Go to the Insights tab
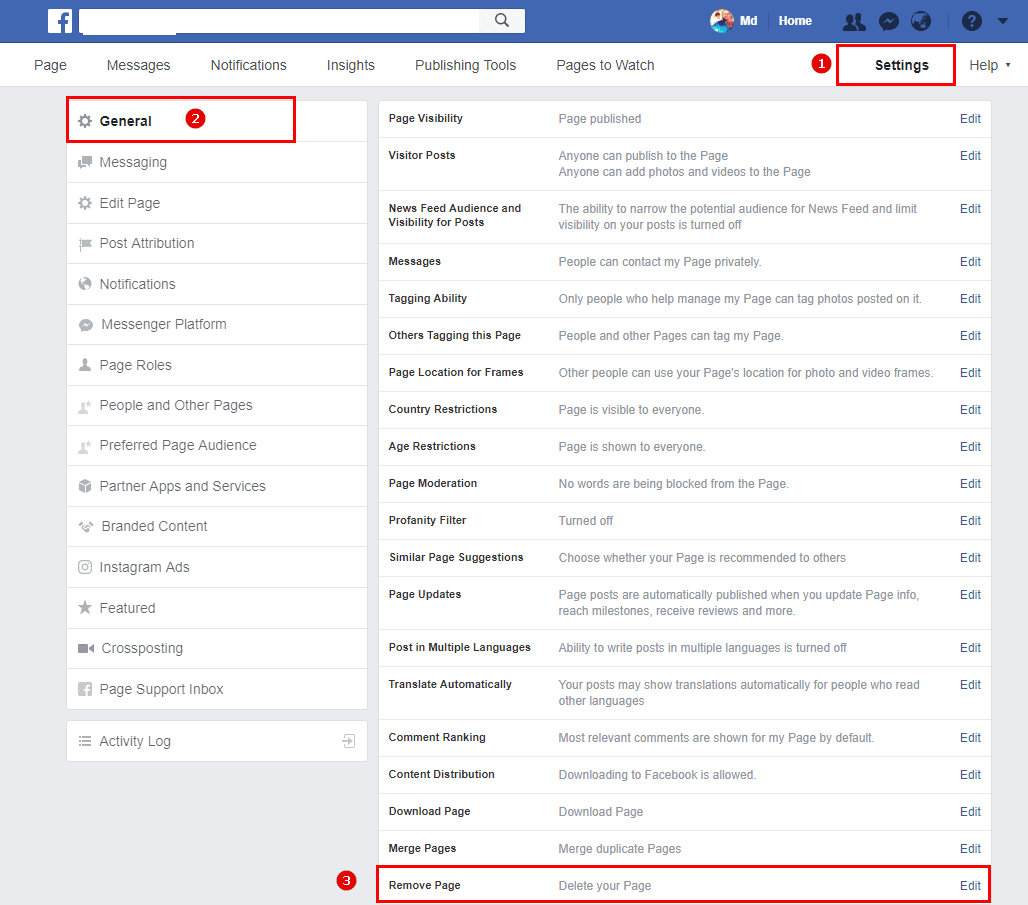 (x=351, y=65)
